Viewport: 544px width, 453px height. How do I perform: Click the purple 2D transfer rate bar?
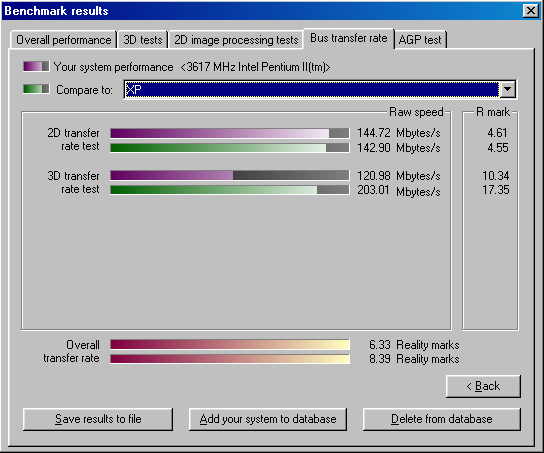(230, 133)
